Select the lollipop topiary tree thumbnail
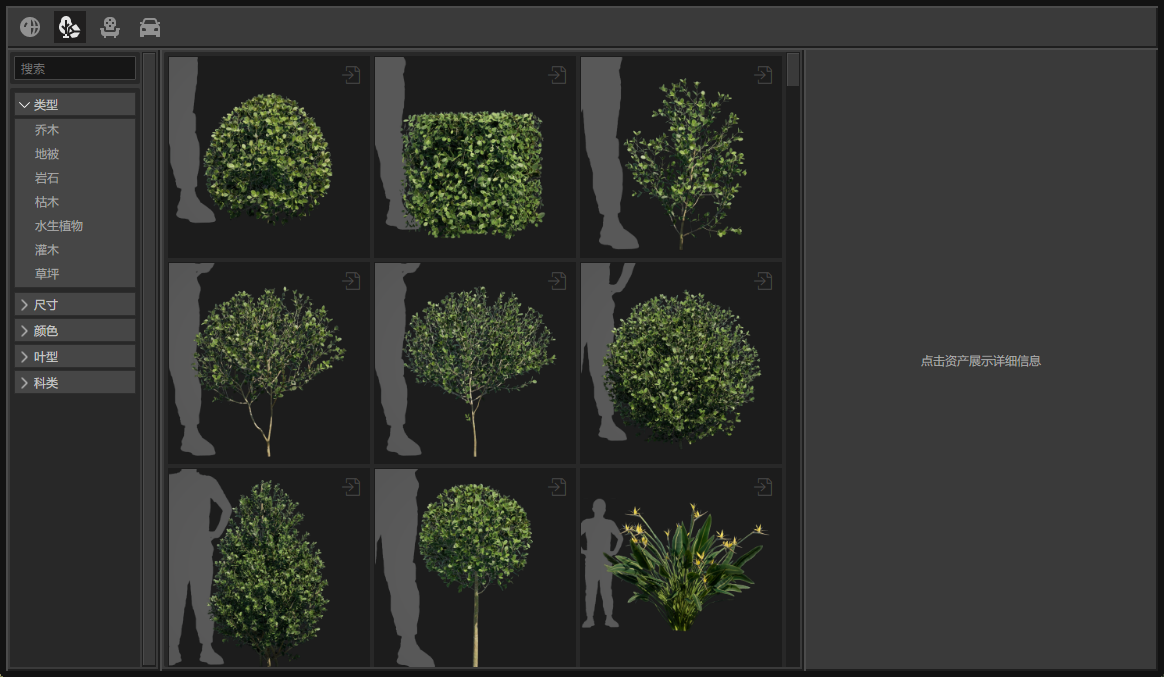This screenshot has width=1164, height=677. (475, 567)
